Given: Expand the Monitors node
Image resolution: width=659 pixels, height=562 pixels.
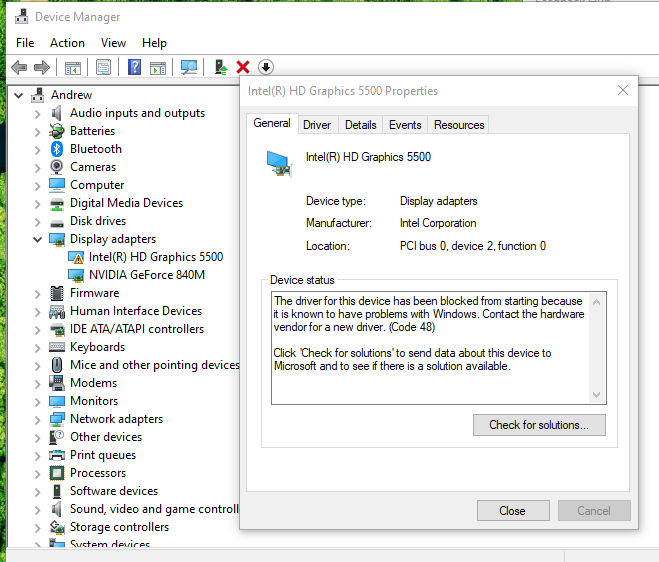Looking at the screenshot, I should click(x=37, y=401).
